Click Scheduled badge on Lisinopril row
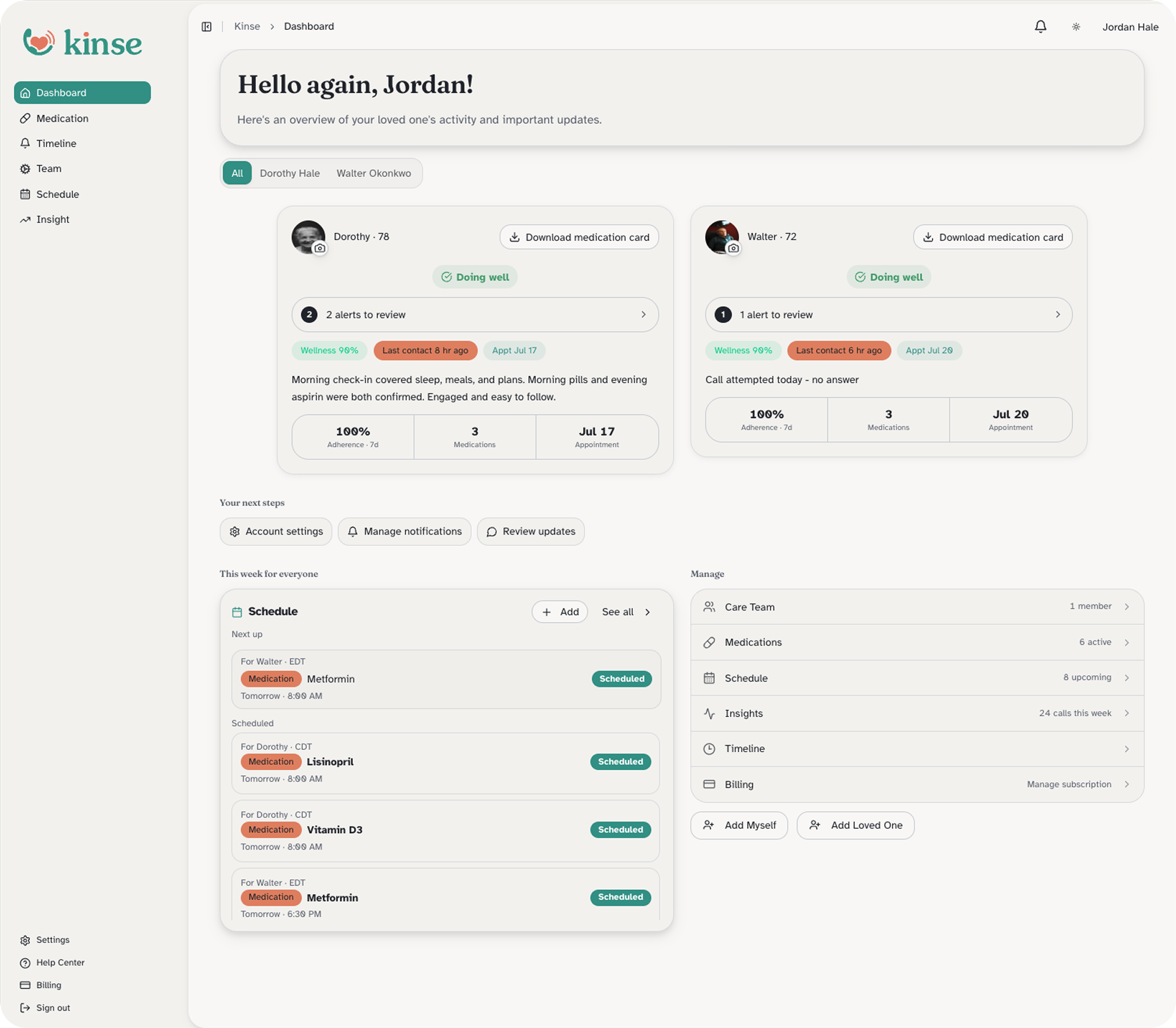The image size is (1176, 1028). point(620,761)
